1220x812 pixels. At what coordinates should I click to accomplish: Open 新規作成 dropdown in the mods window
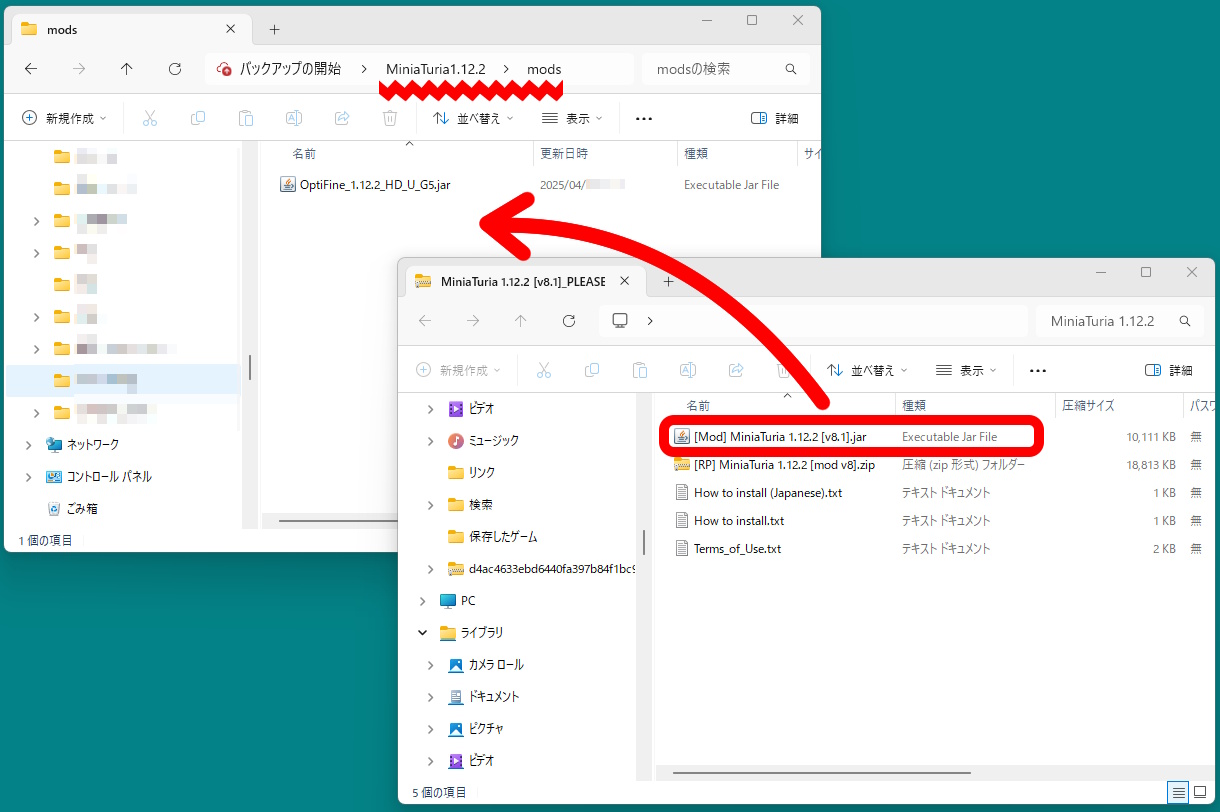pos(64,118)
